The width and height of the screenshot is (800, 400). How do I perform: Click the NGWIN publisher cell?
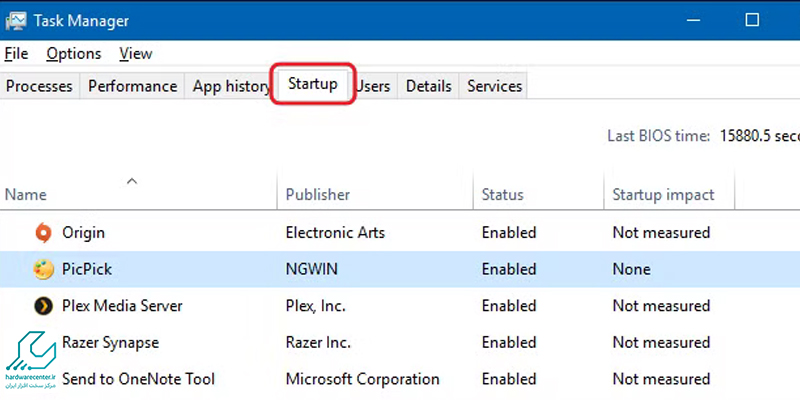pos(312,269)
